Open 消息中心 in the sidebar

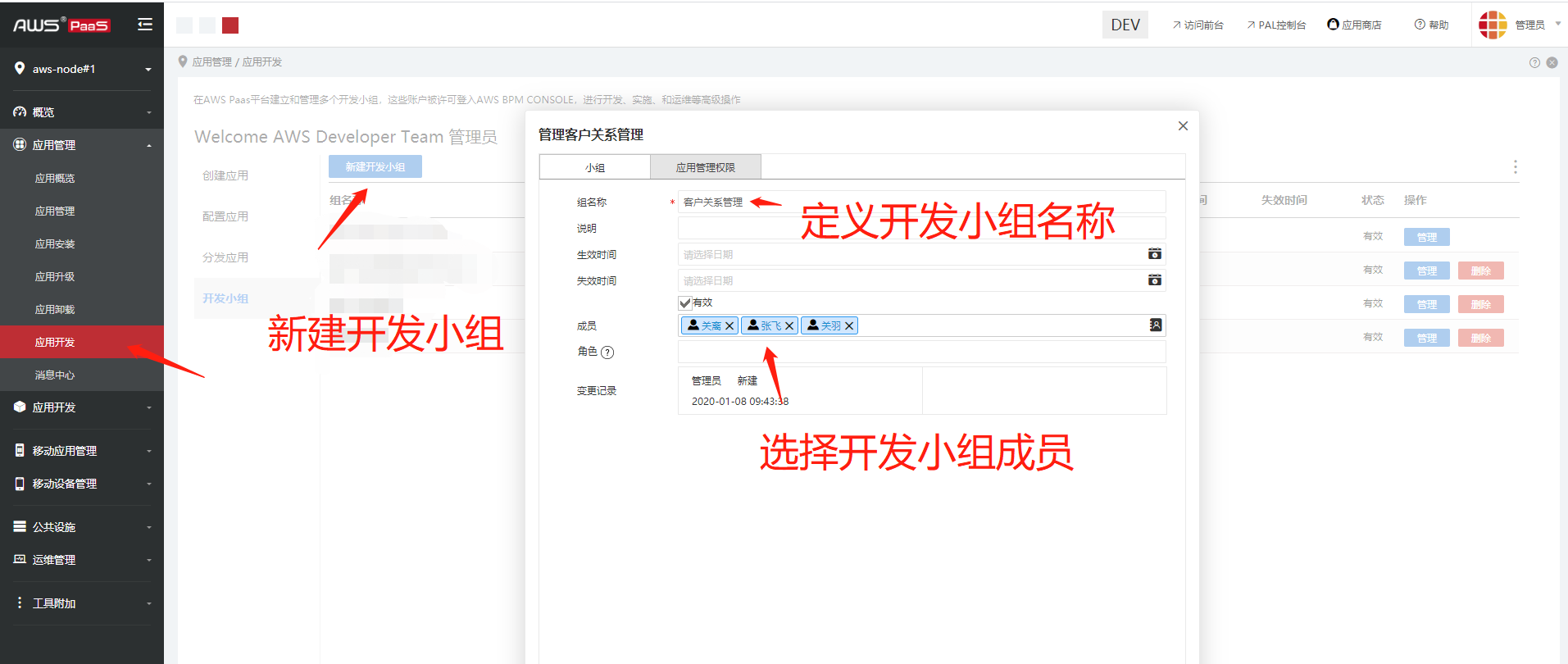[55, 375]
